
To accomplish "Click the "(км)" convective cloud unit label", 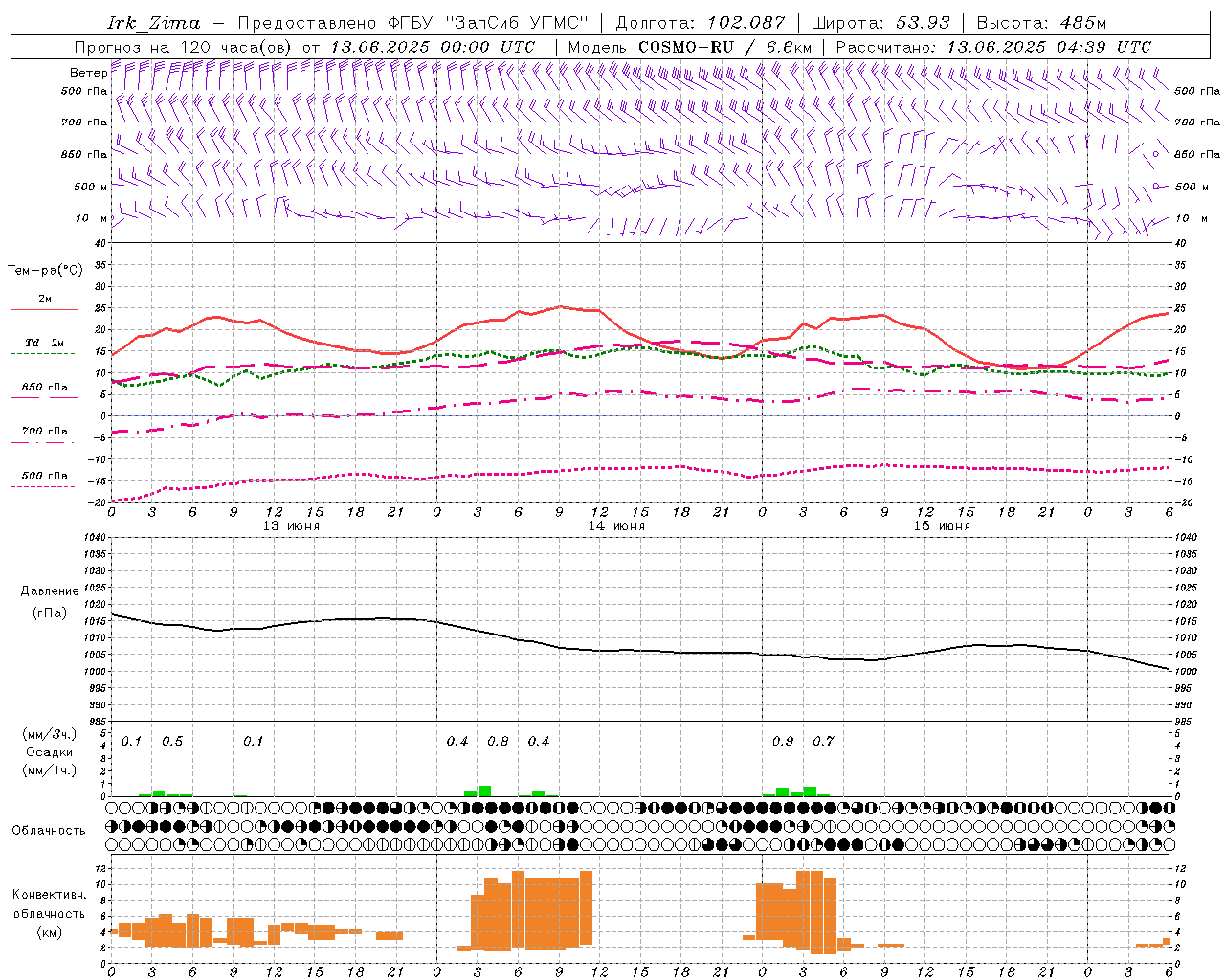I will coord(50,932).
